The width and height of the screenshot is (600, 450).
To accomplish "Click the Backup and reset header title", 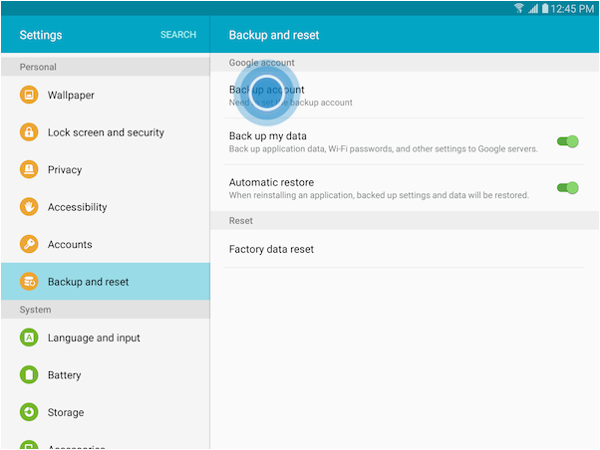I will click(x=274, y=35).
